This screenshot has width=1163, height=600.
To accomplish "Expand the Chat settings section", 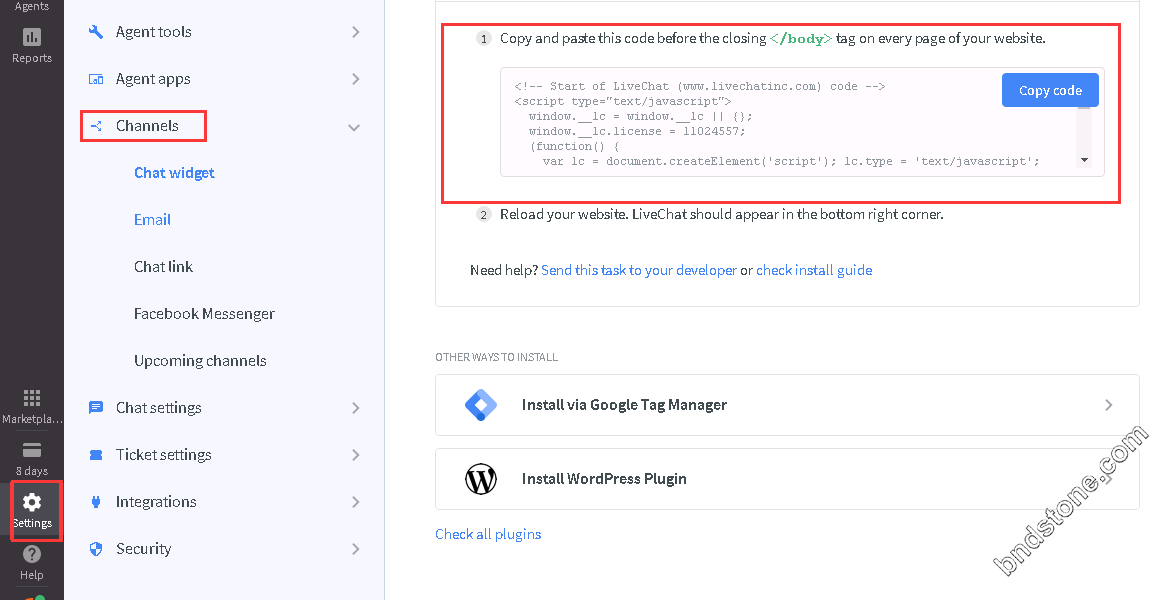I will (355, 408).
